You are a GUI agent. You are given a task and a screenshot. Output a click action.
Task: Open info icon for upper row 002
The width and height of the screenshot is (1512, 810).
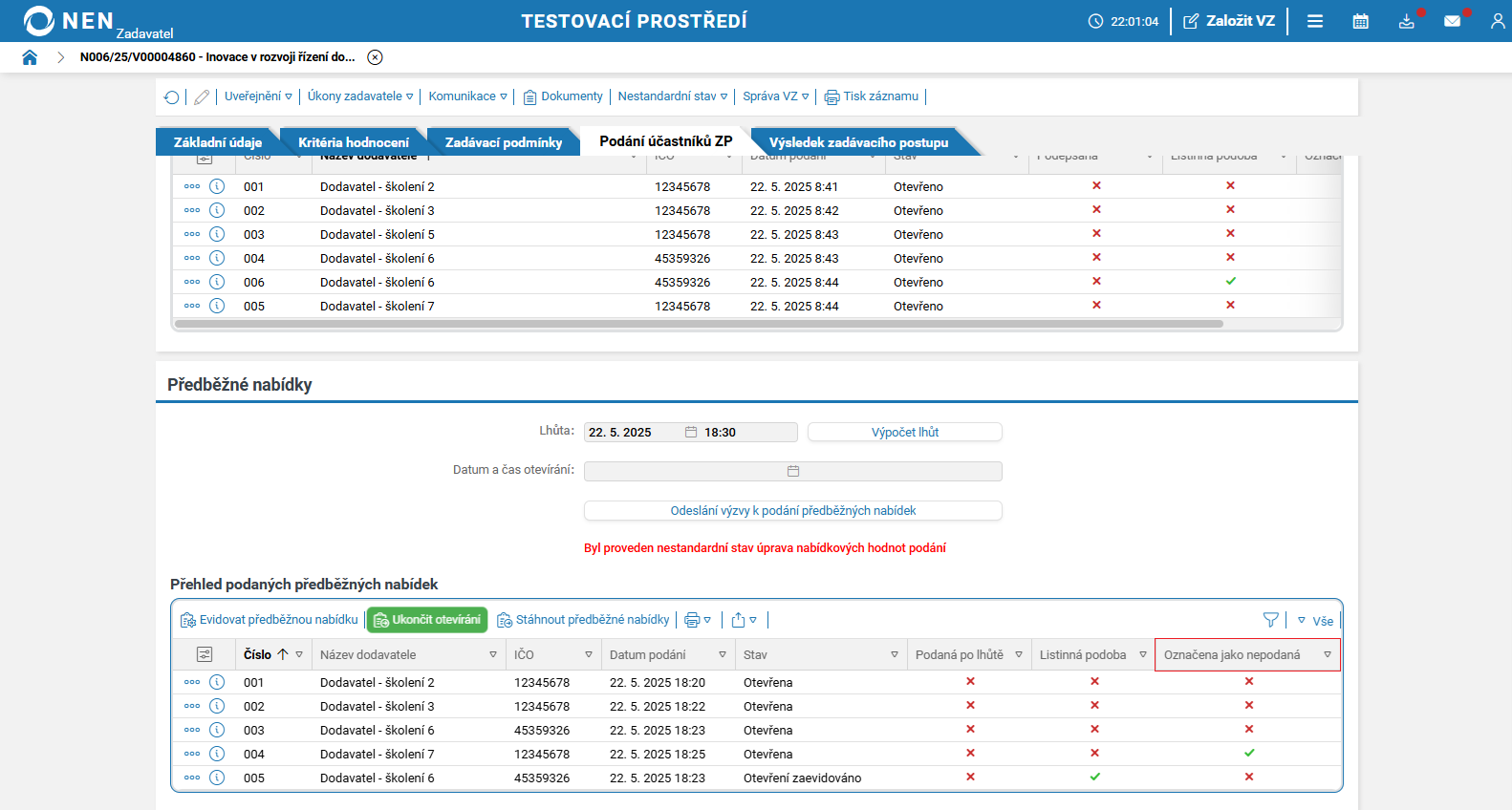217,210
